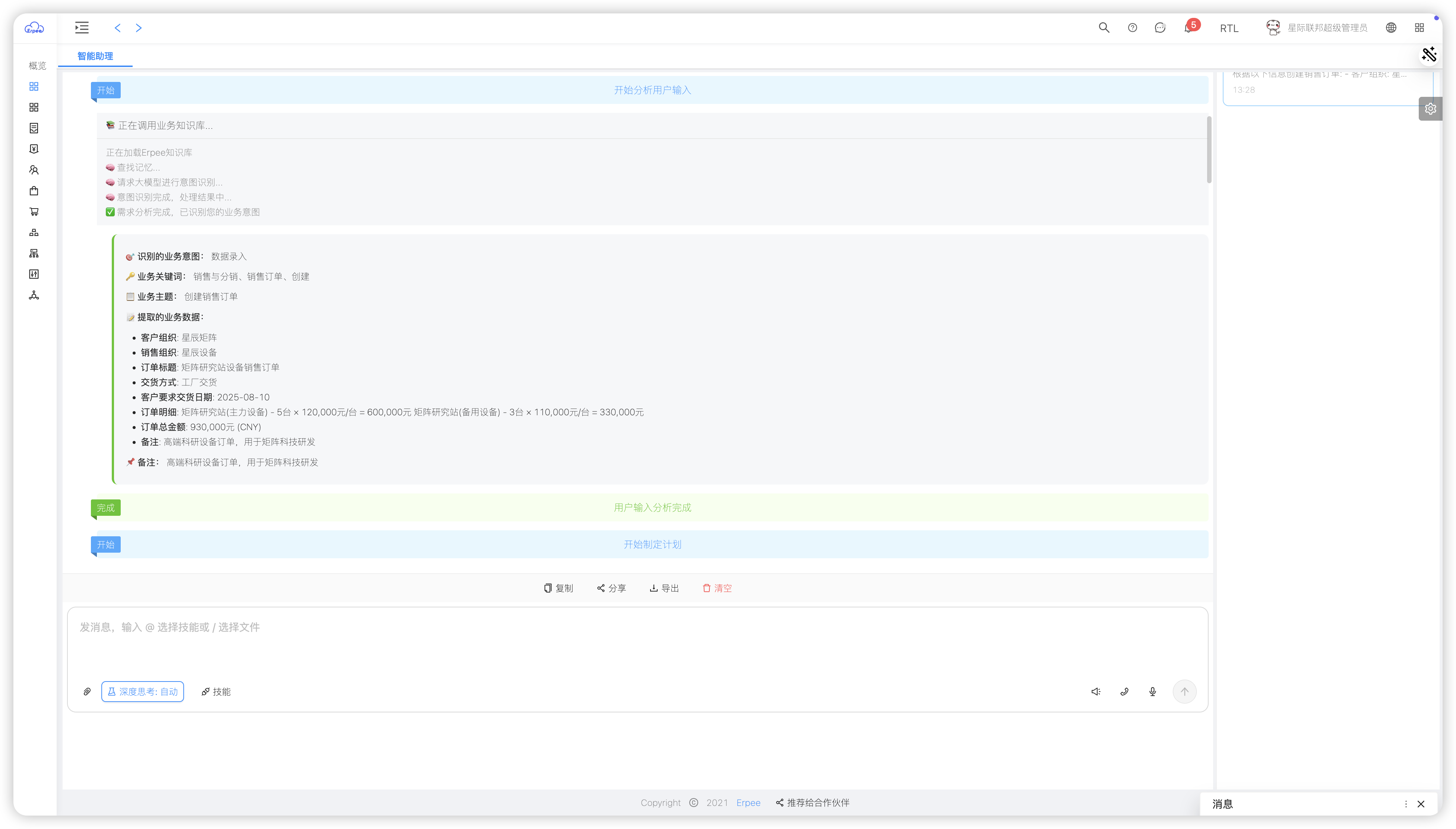Collapse the sidebar menu with fold icon

click(x=82, y=28)
